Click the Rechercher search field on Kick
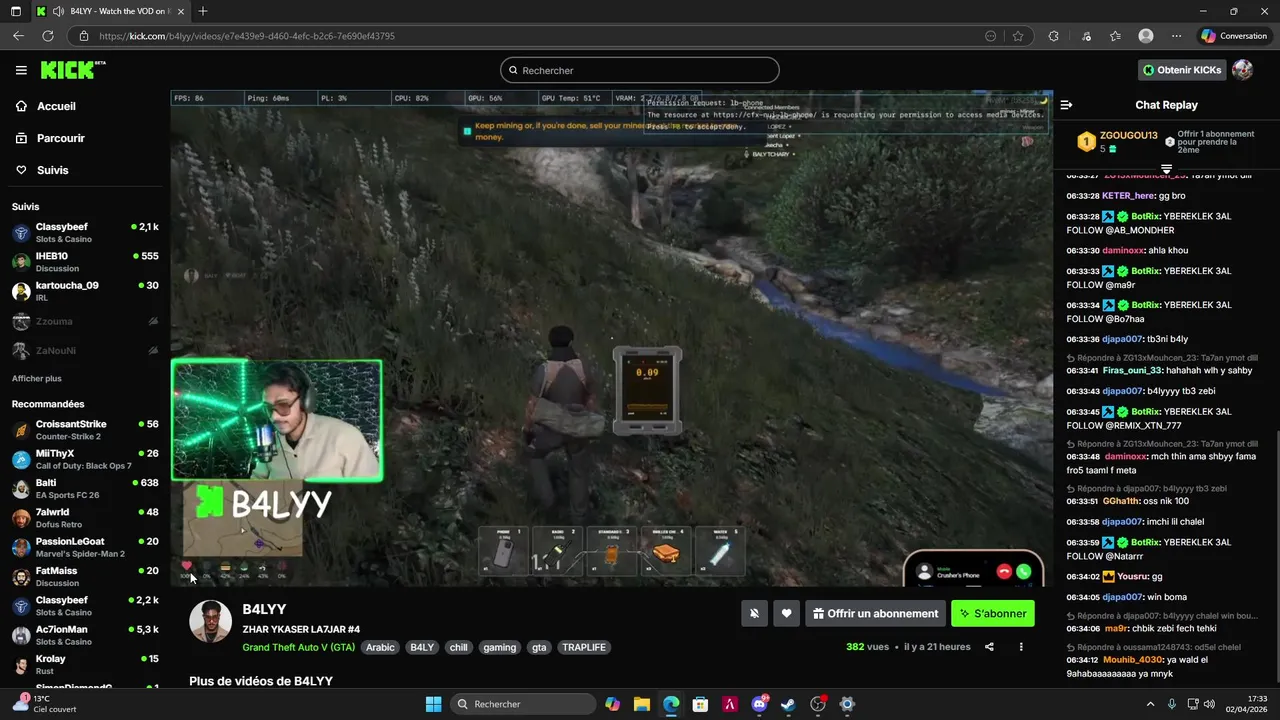The width and height of the screenshot is (1280, 720). pos(640,70)
